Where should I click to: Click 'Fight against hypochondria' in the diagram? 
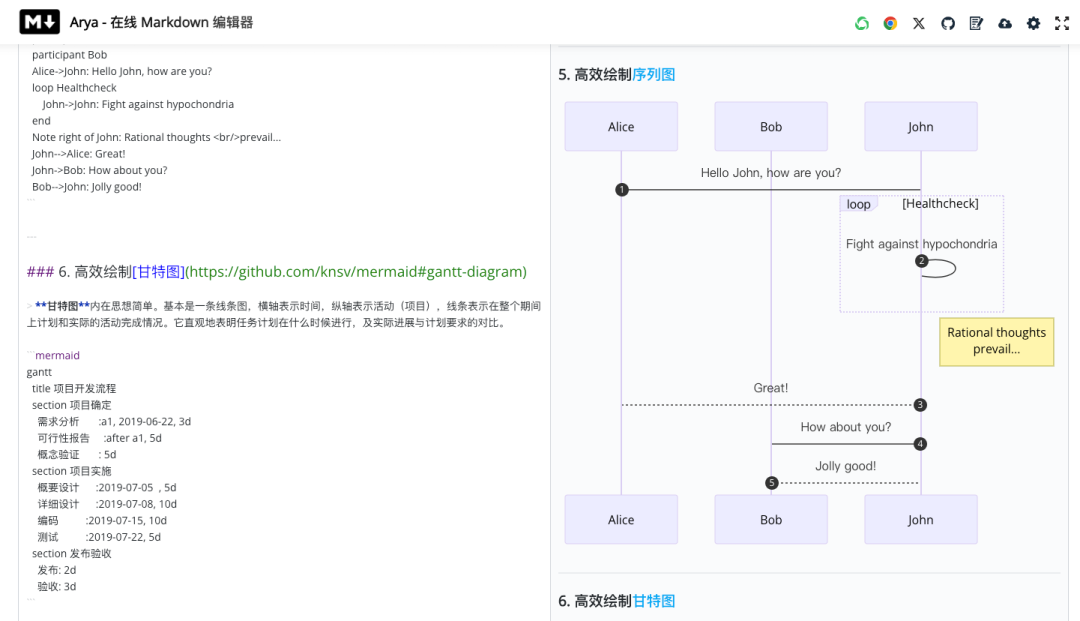[x=922, y=244]
